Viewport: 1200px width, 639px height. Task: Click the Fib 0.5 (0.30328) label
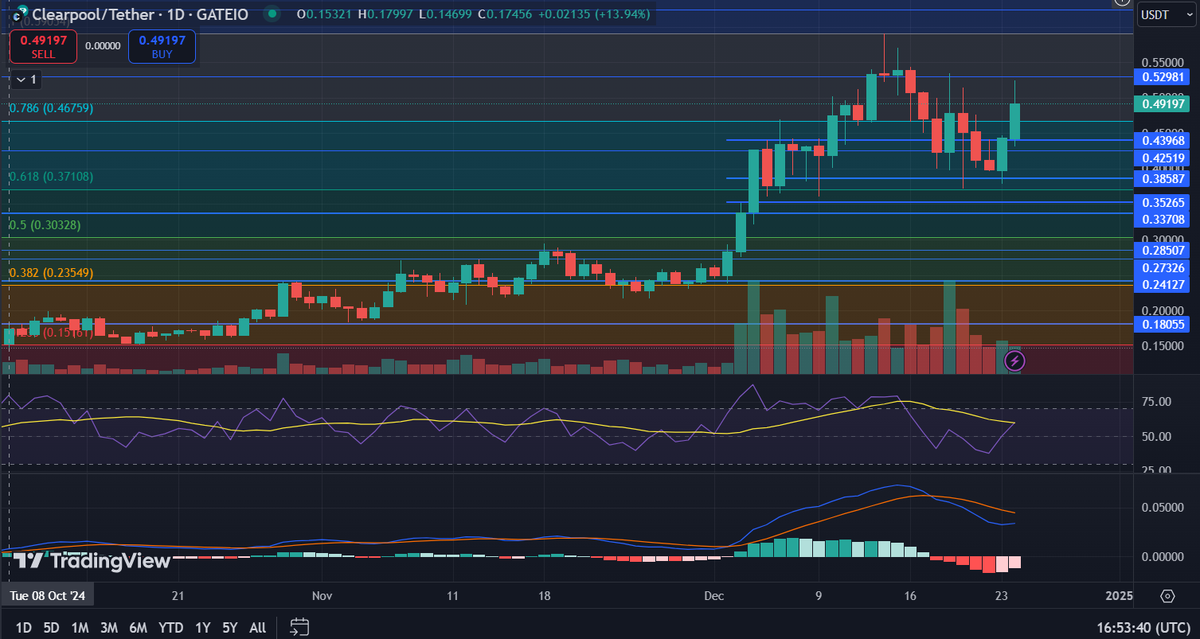pos(44,225)
